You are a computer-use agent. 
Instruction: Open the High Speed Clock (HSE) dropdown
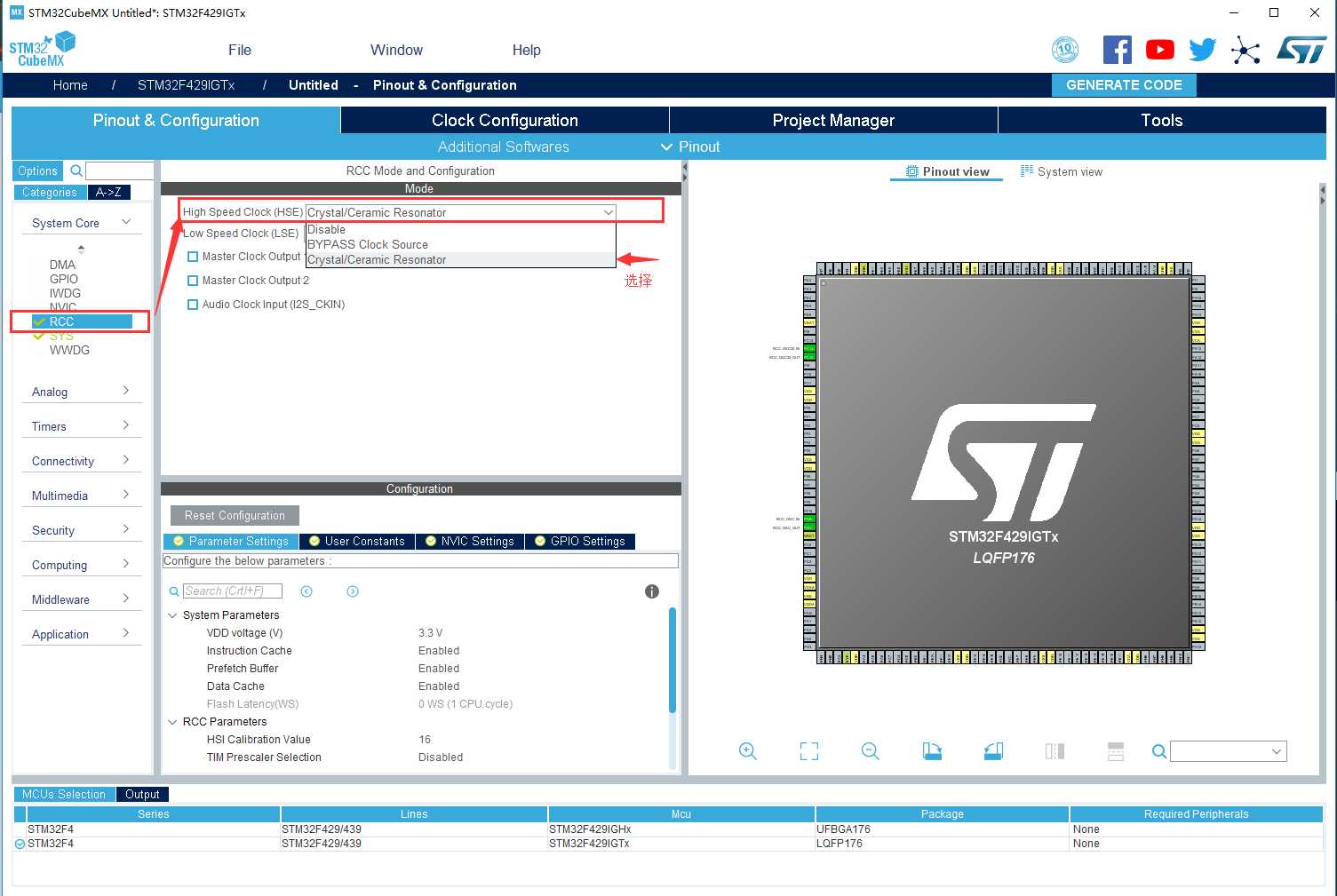[460, 212]
